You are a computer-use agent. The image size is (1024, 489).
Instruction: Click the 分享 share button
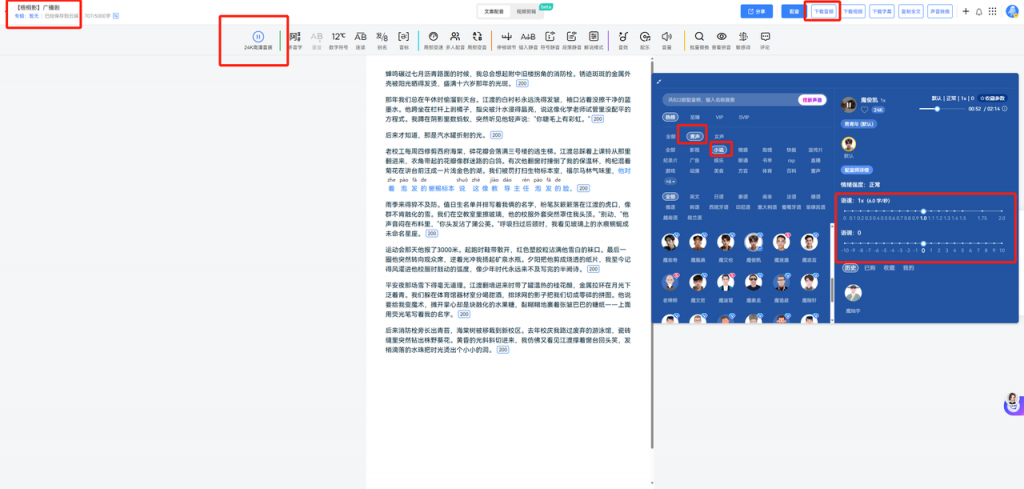(x=756, y=11)
